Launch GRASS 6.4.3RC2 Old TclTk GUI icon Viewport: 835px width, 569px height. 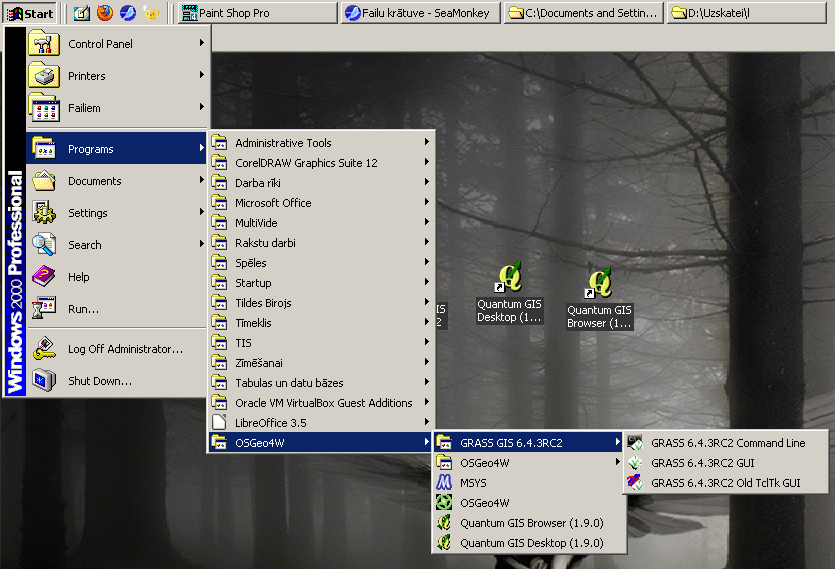[635, 483]
